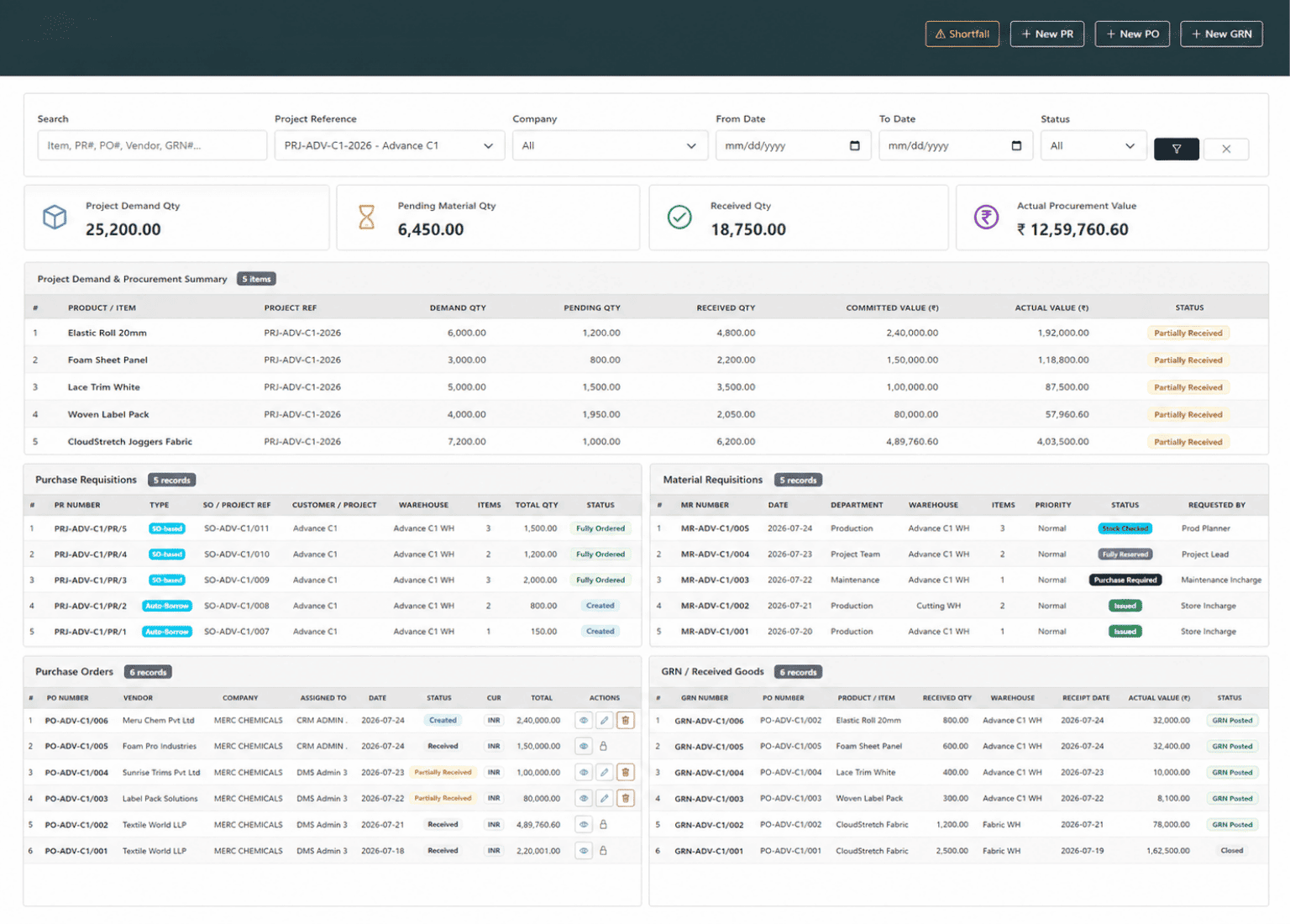Image resolution: width=1290 pixels, height=924 pixels.
Task: Open the Status filter dropdown
Action: (x=1093, y=145)
